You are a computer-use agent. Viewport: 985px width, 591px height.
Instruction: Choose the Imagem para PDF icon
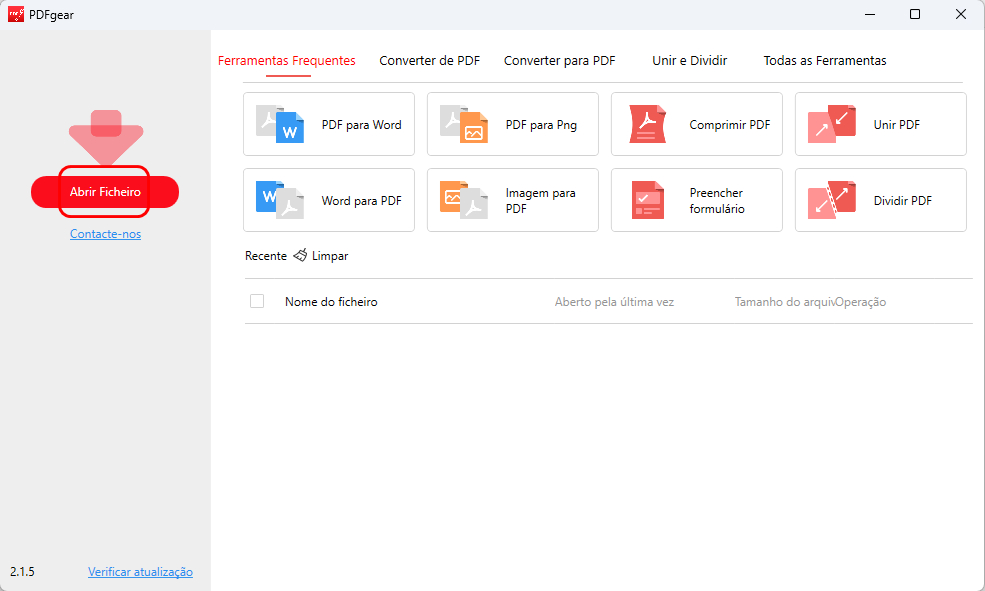(x=464, y=200)
